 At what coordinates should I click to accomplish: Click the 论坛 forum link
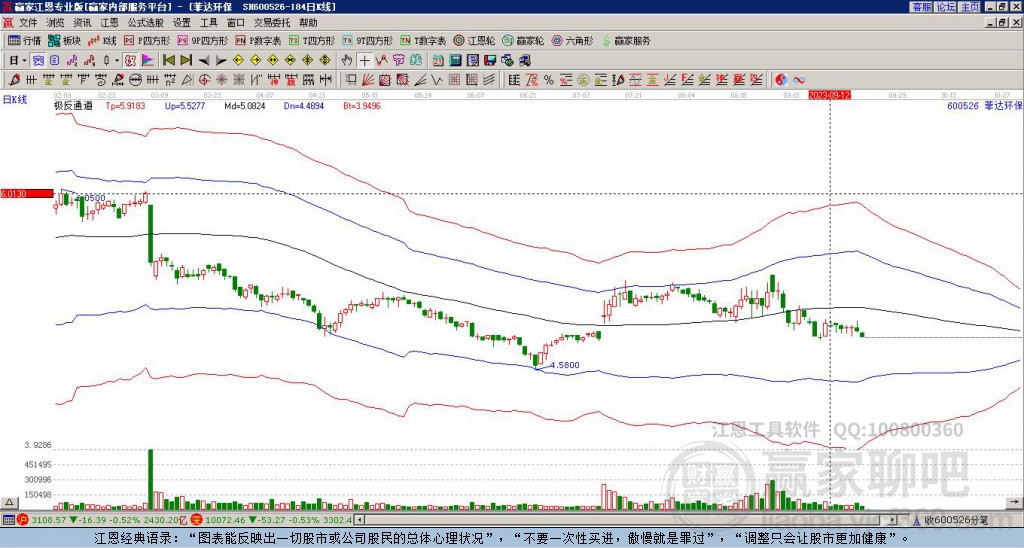point(945,7)
